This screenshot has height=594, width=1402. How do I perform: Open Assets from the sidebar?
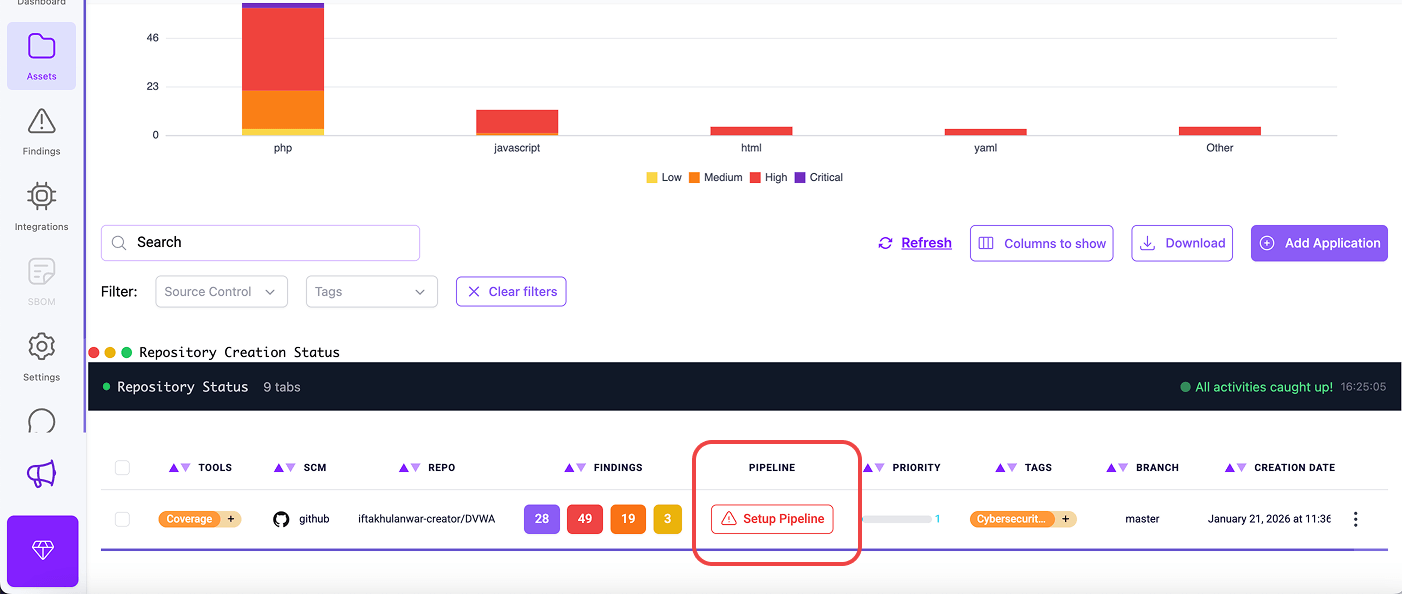pos(41,56)
